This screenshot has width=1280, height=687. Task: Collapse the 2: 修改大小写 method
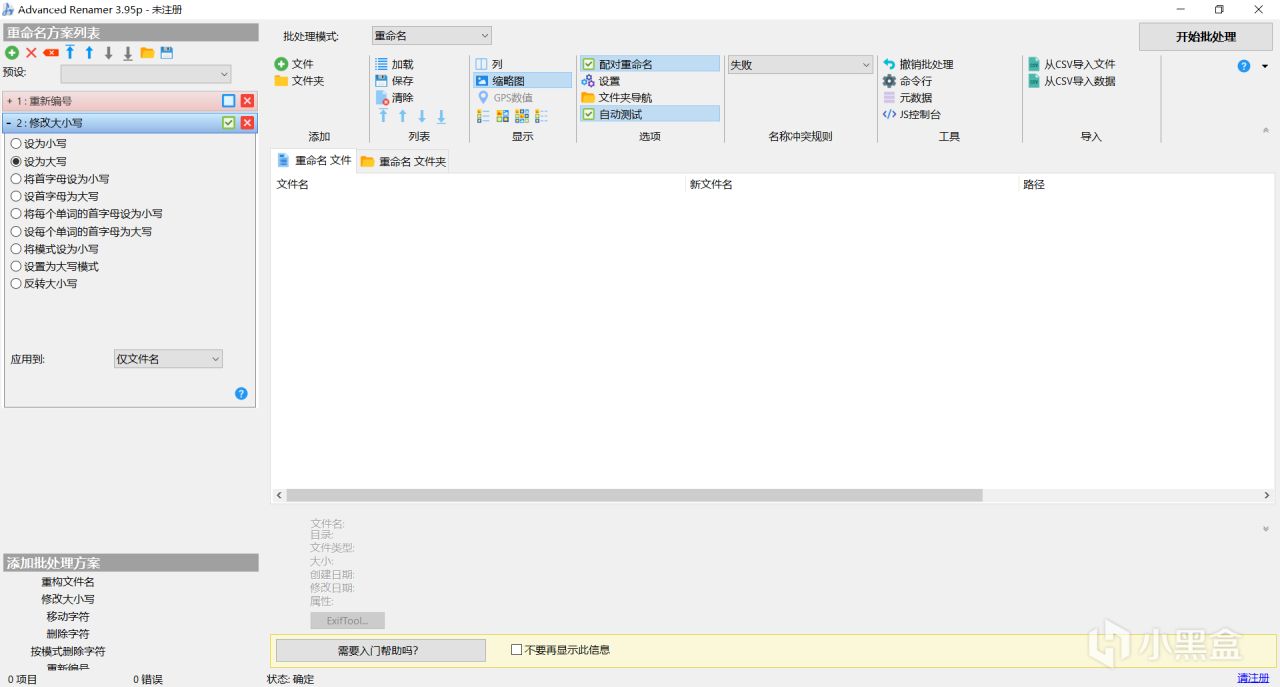pos(9,123)
